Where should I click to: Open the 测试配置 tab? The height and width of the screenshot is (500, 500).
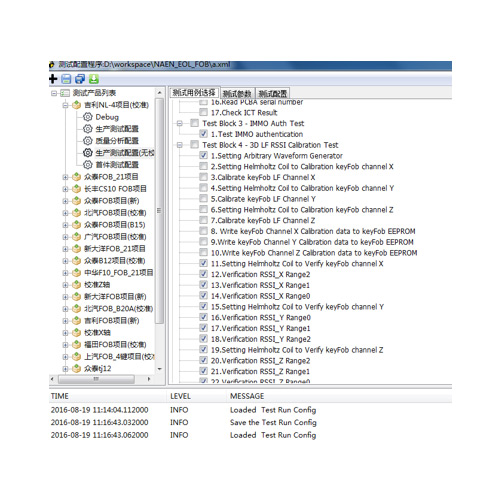click(x=273, y=93)
